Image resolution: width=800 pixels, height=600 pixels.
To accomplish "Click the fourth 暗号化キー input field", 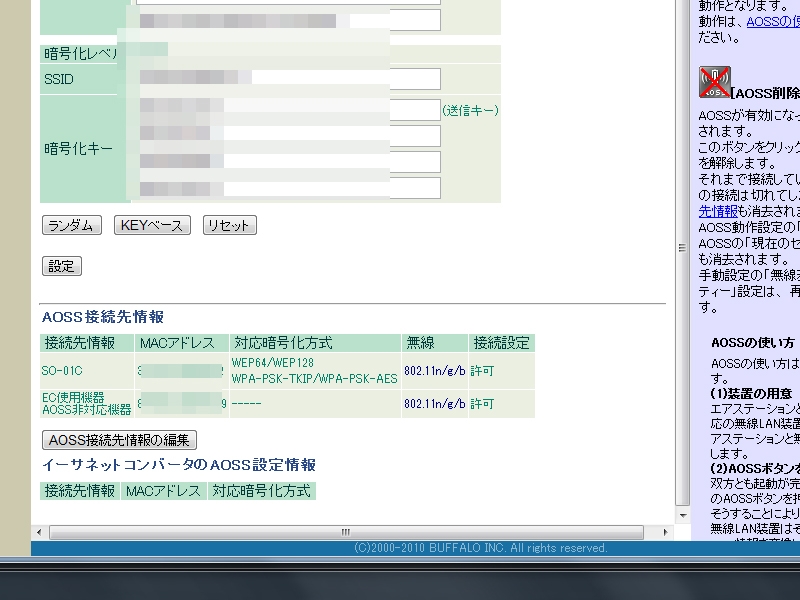I will tap(288, 188).
